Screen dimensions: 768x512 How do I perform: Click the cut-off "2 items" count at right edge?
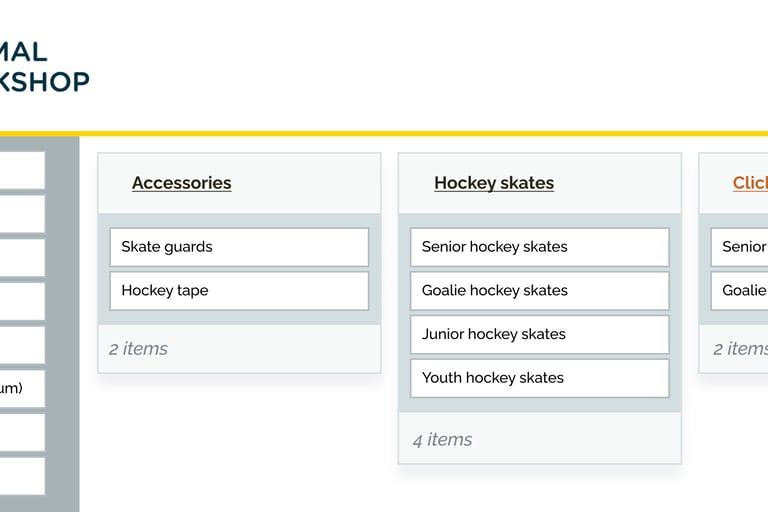click(740, 349)
